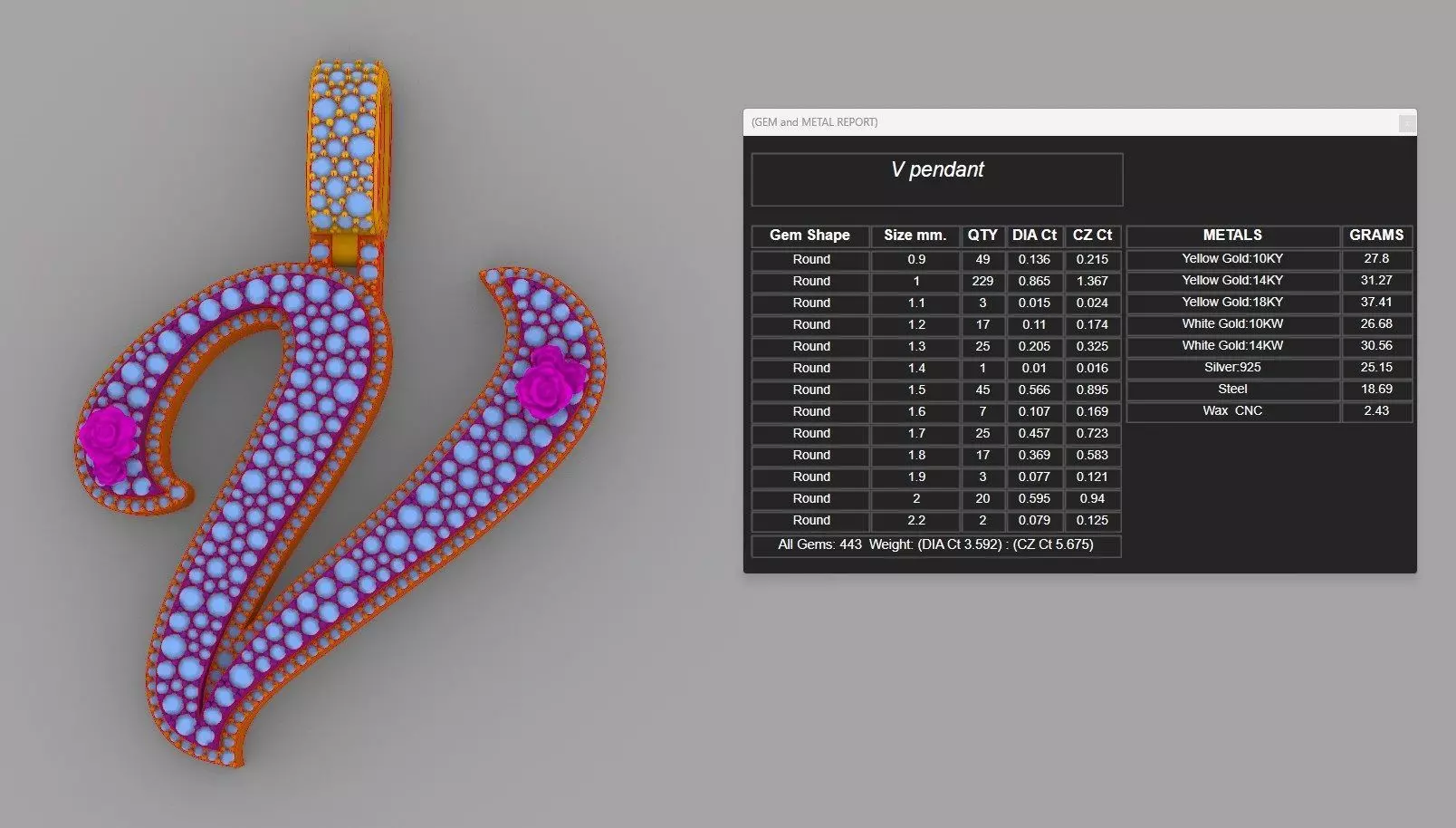Screen dimensions: 1456x828
Task: Click the '1.7' size cell
Action: pyautogui.click(x=915, y=434)
